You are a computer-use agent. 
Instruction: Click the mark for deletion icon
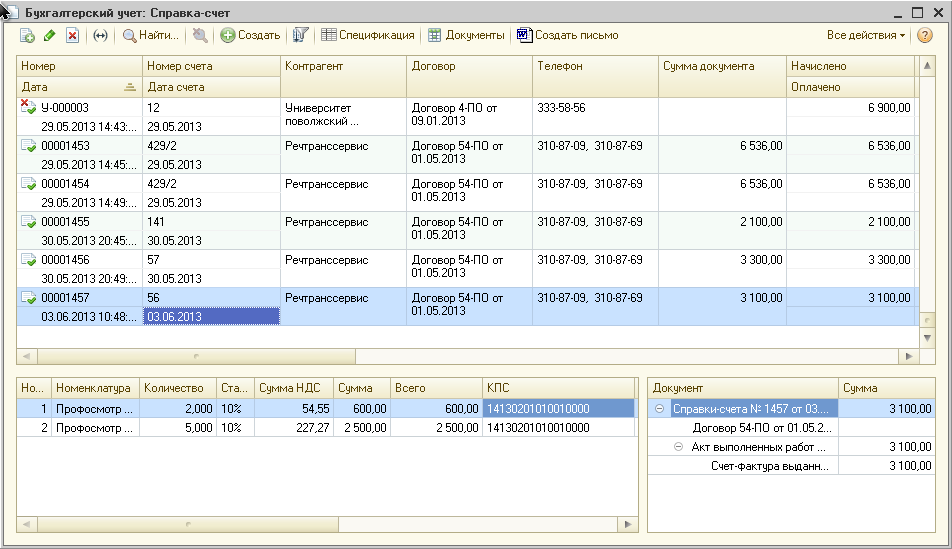tap(72, 35)
